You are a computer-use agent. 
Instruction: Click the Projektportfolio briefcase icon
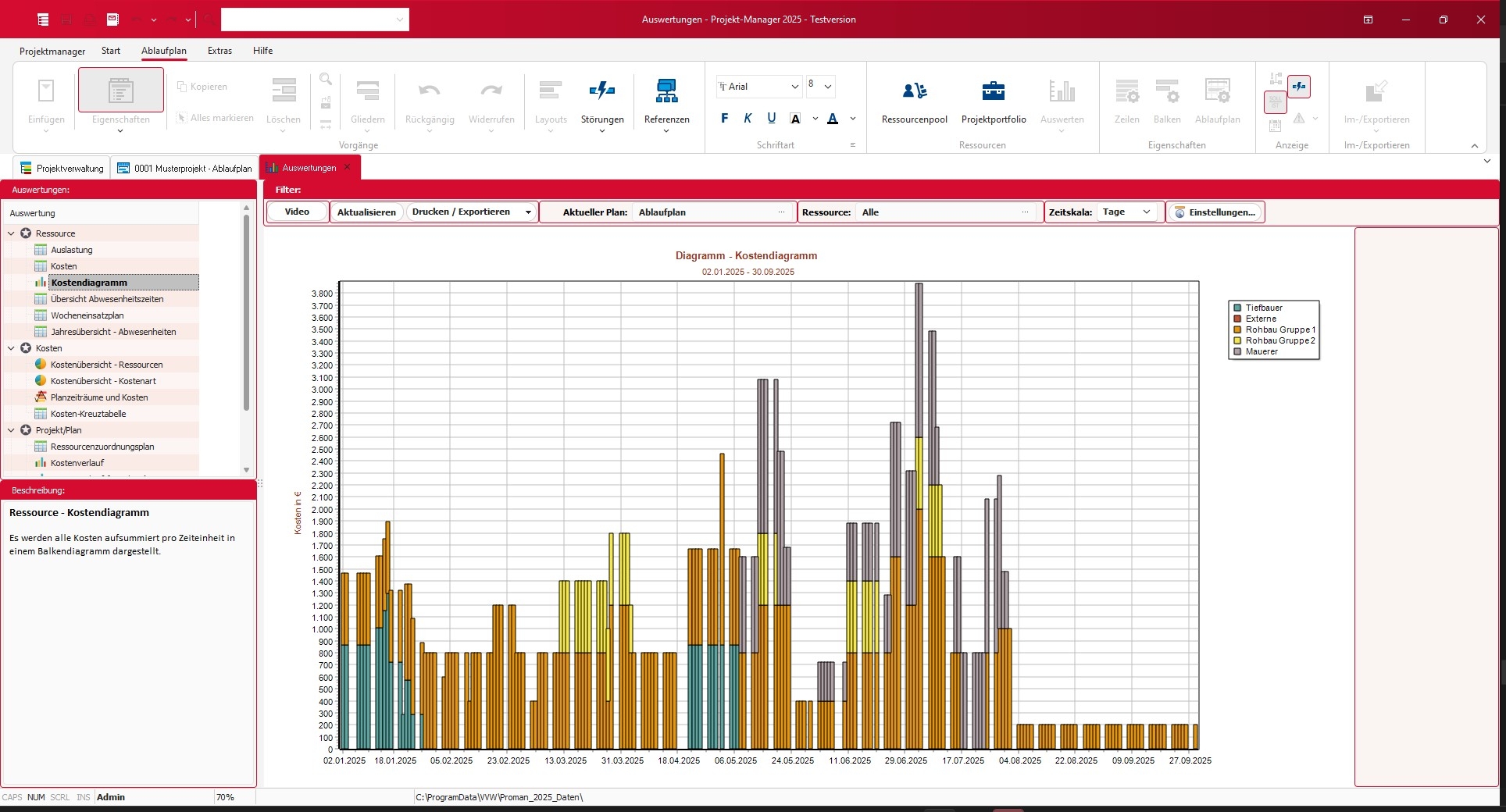click(993, 92)
